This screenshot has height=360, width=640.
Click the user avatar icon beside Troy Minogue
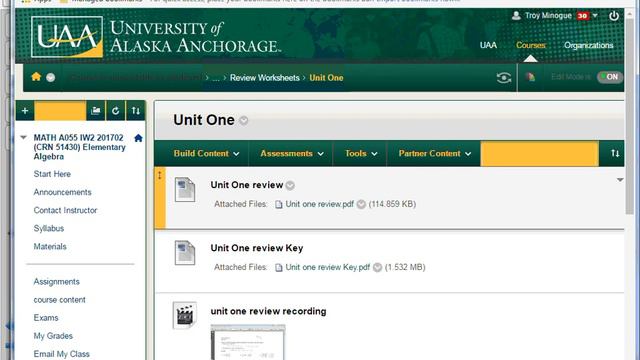[x=516, y=16]
